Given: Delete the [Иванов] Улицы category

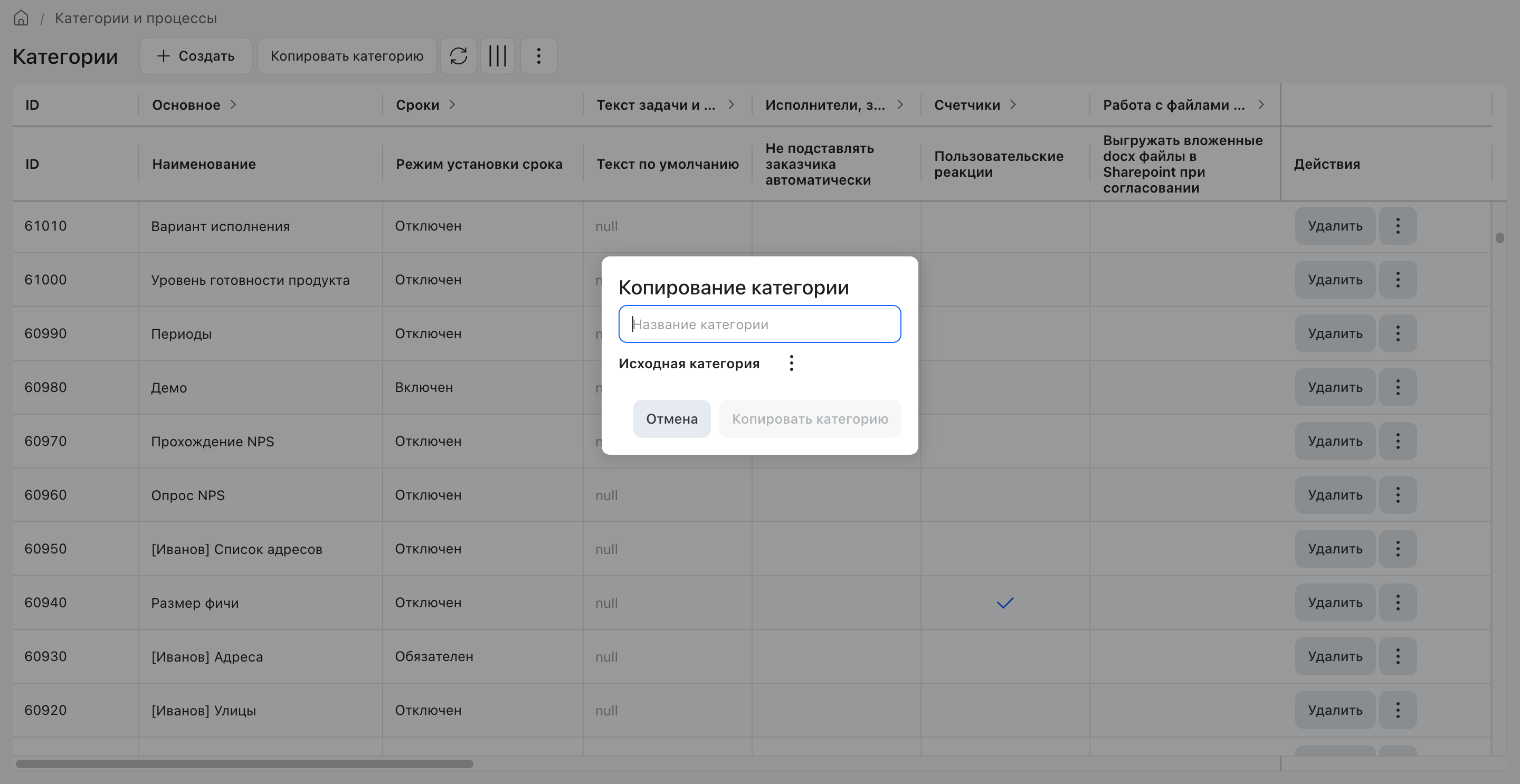Looking at the screenshot, I should click(1335, 710).
